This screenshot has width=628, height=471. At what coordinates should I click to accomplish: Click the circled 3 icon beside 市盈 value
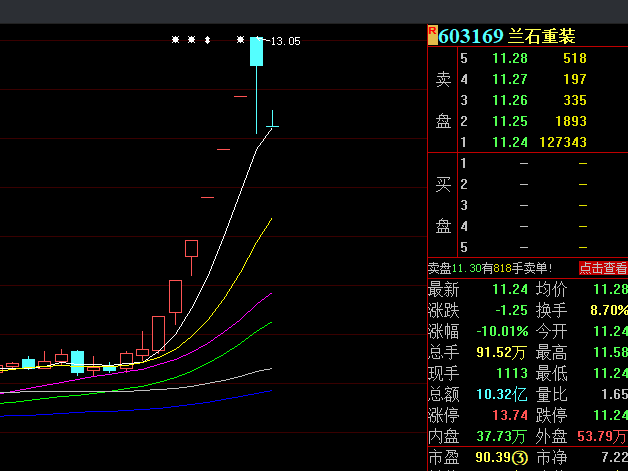point(520,457)
